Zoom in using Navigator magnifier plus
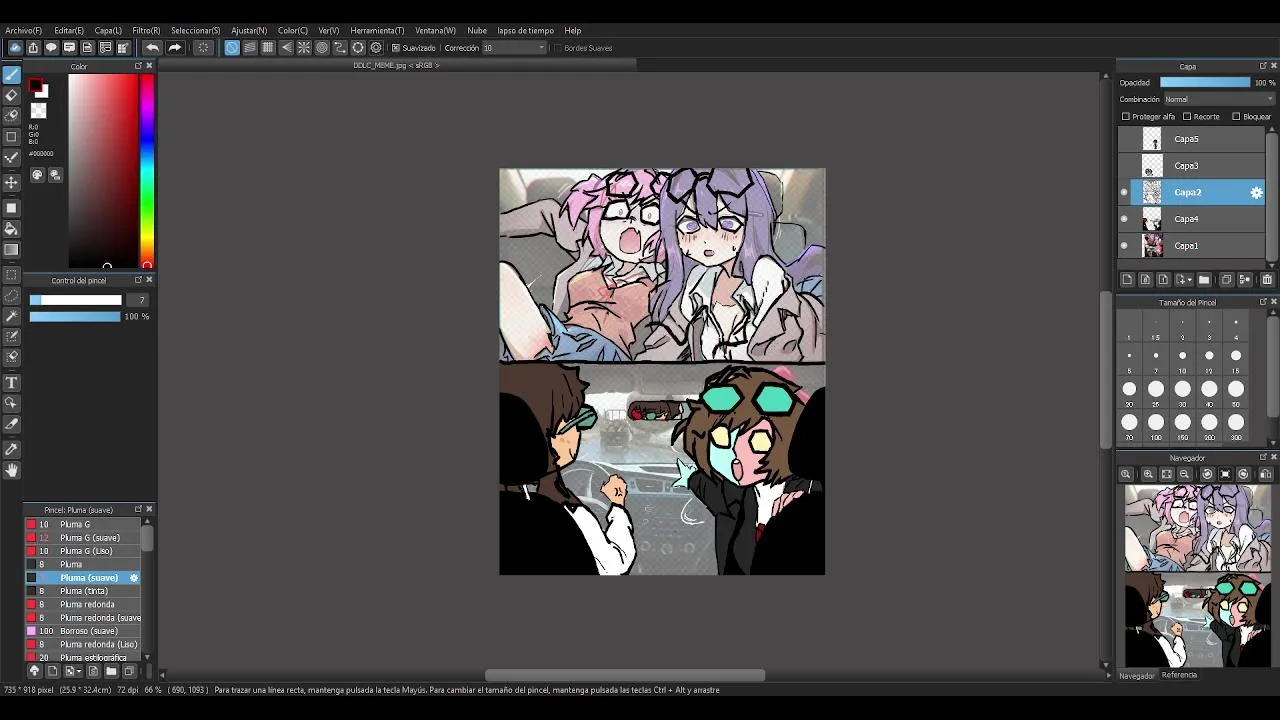 [1148, 474]
